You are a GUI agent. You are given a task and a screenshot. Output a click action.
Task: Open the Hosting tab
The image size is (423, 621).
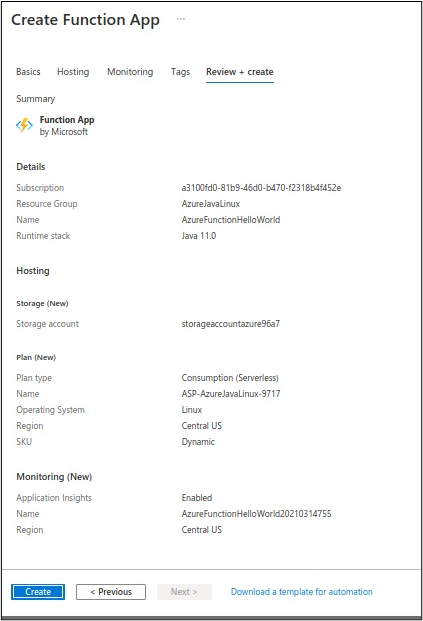[73, 72]
